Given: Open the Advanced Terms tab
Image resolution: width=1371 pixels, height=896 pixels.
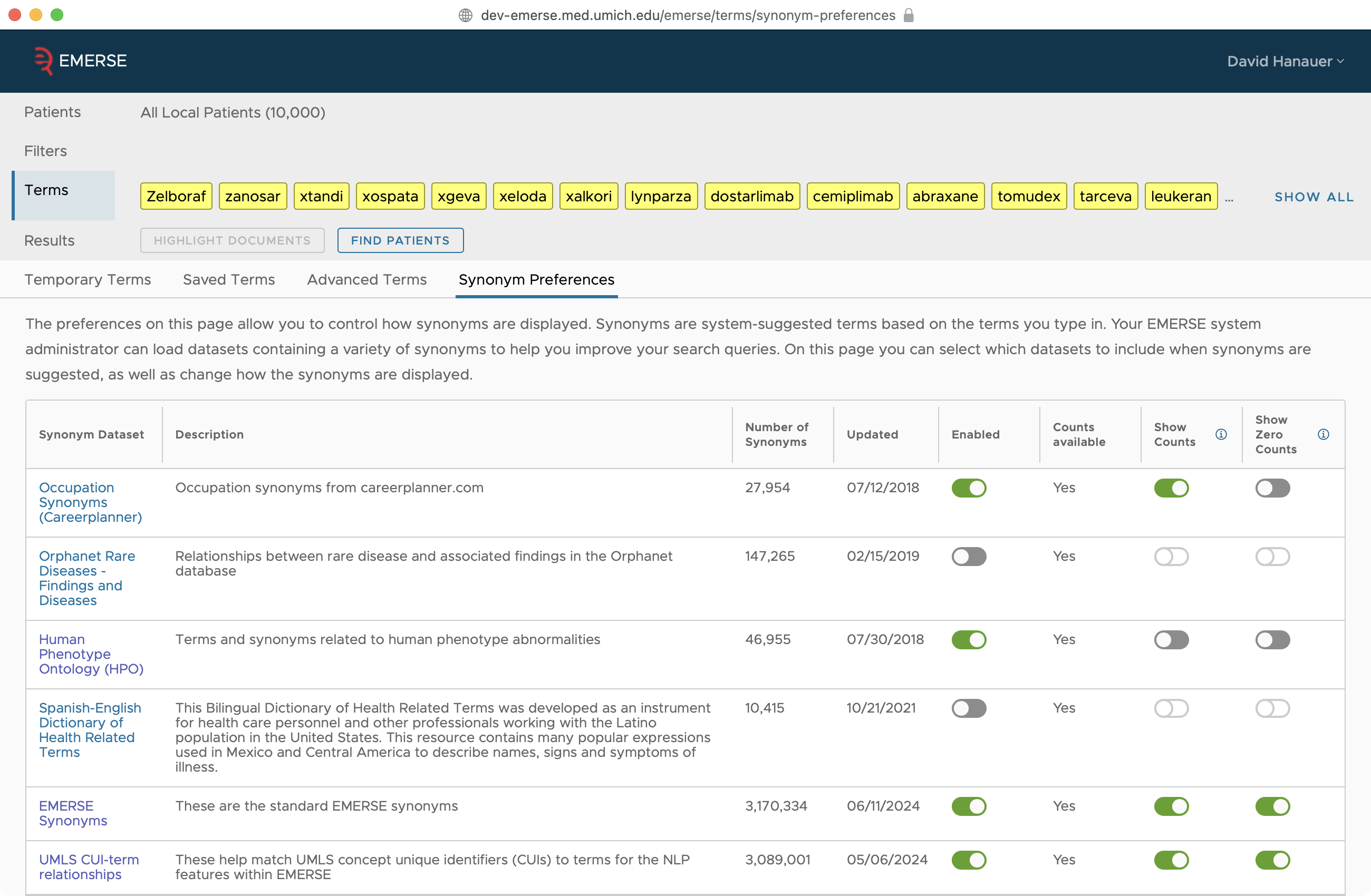Looking at the screenshot, I should click(367, 279).
